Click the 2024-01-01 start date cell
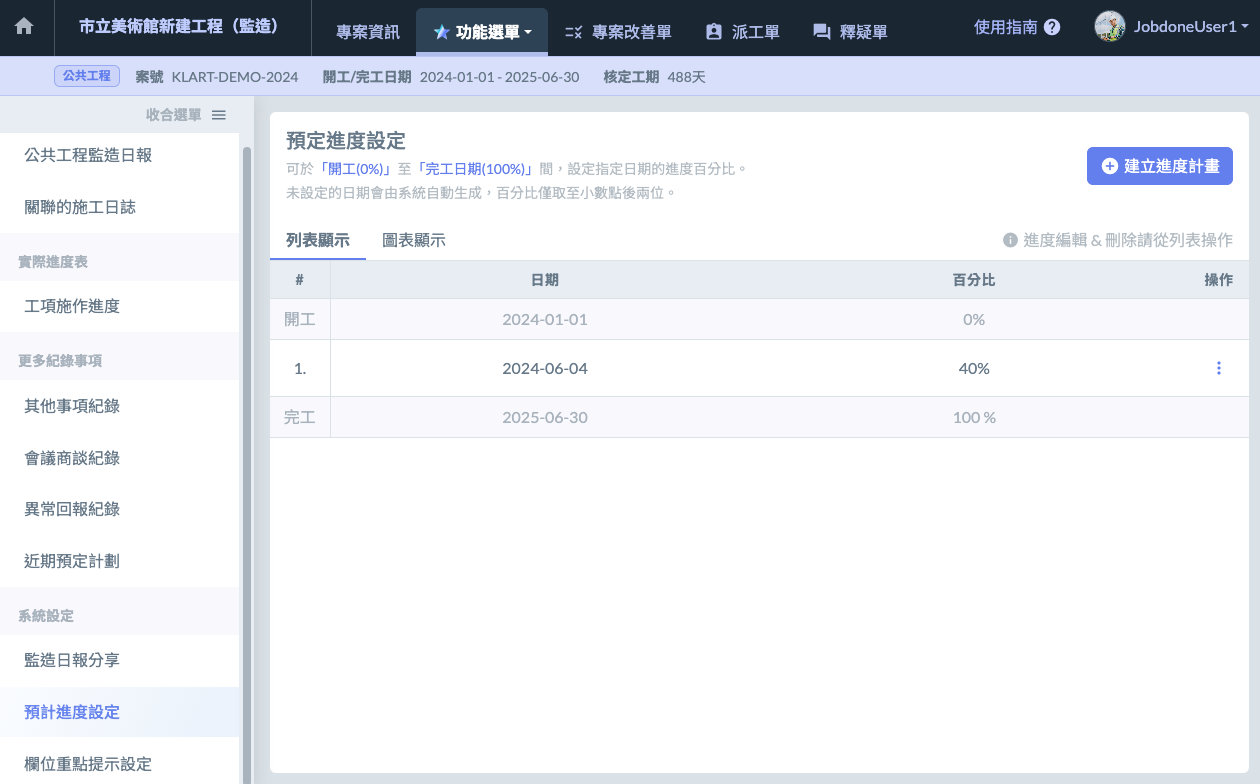The height and width of the screenshot is (784, 1260). pyautogui.click(x=545, y=319)
